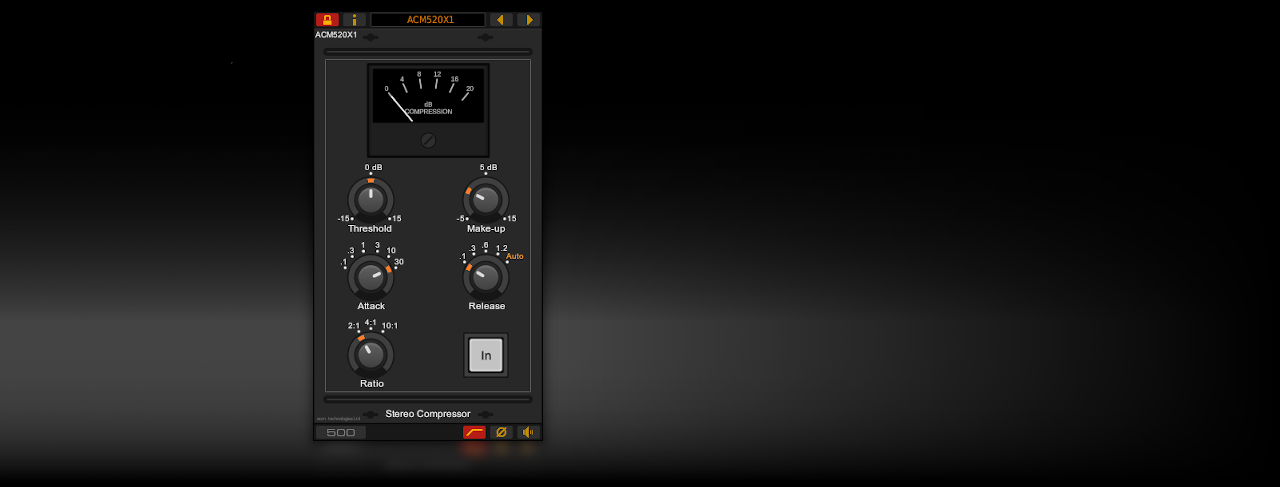Toggle the In bypass button
Screen dimensions: 1280x487
click(x=486, y=355)
